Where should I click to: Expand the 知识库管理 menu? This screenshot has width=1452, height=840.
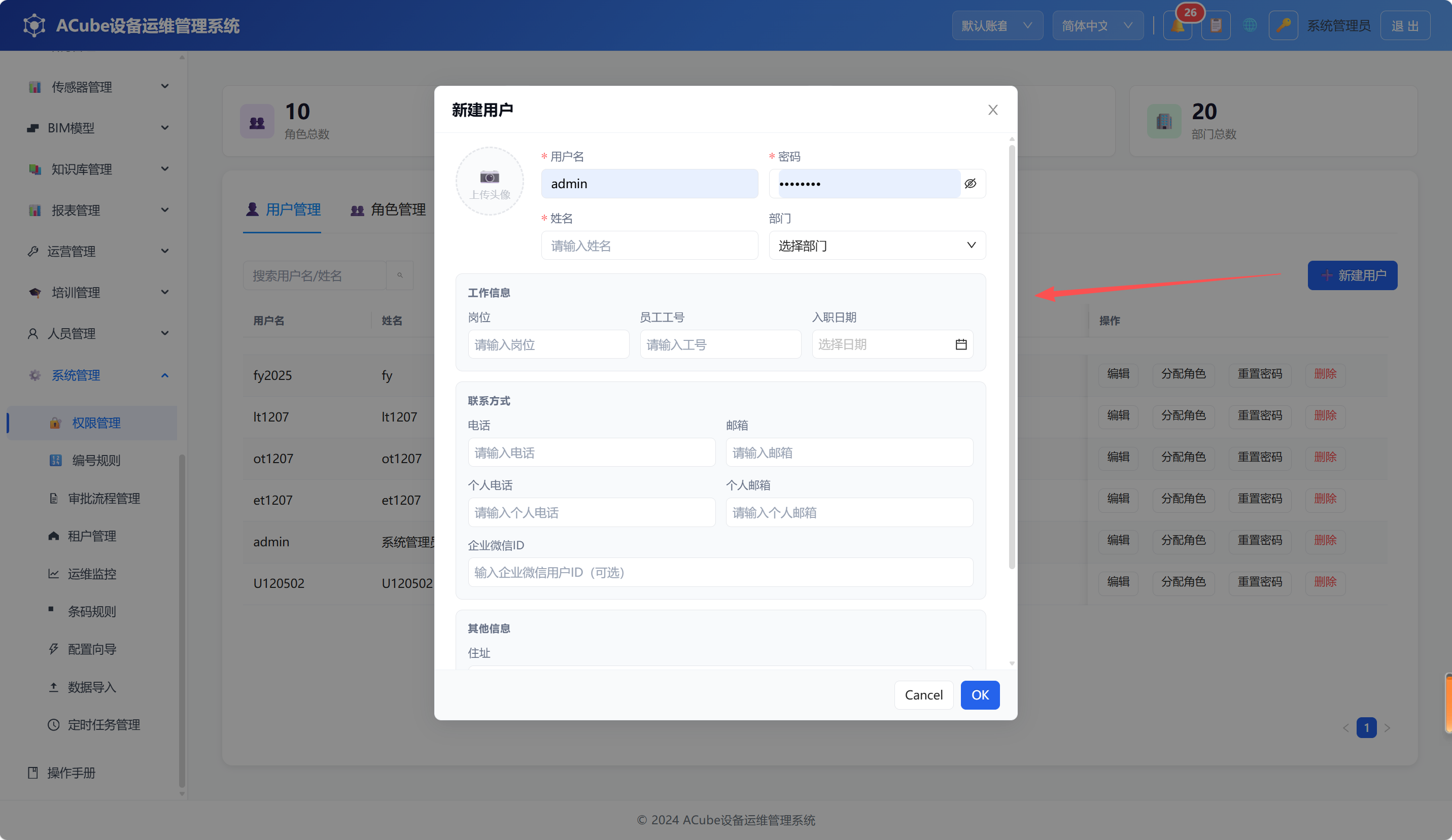pos(92,169)
